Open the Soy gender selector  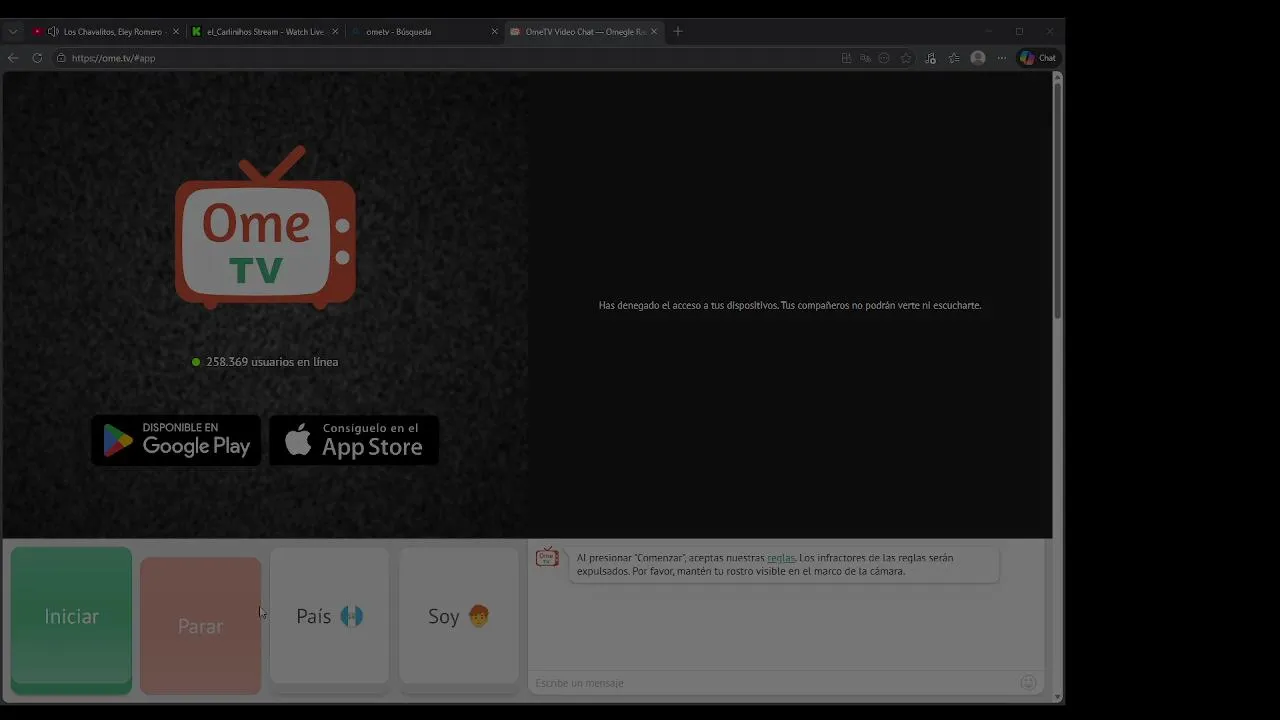point(459,616)
